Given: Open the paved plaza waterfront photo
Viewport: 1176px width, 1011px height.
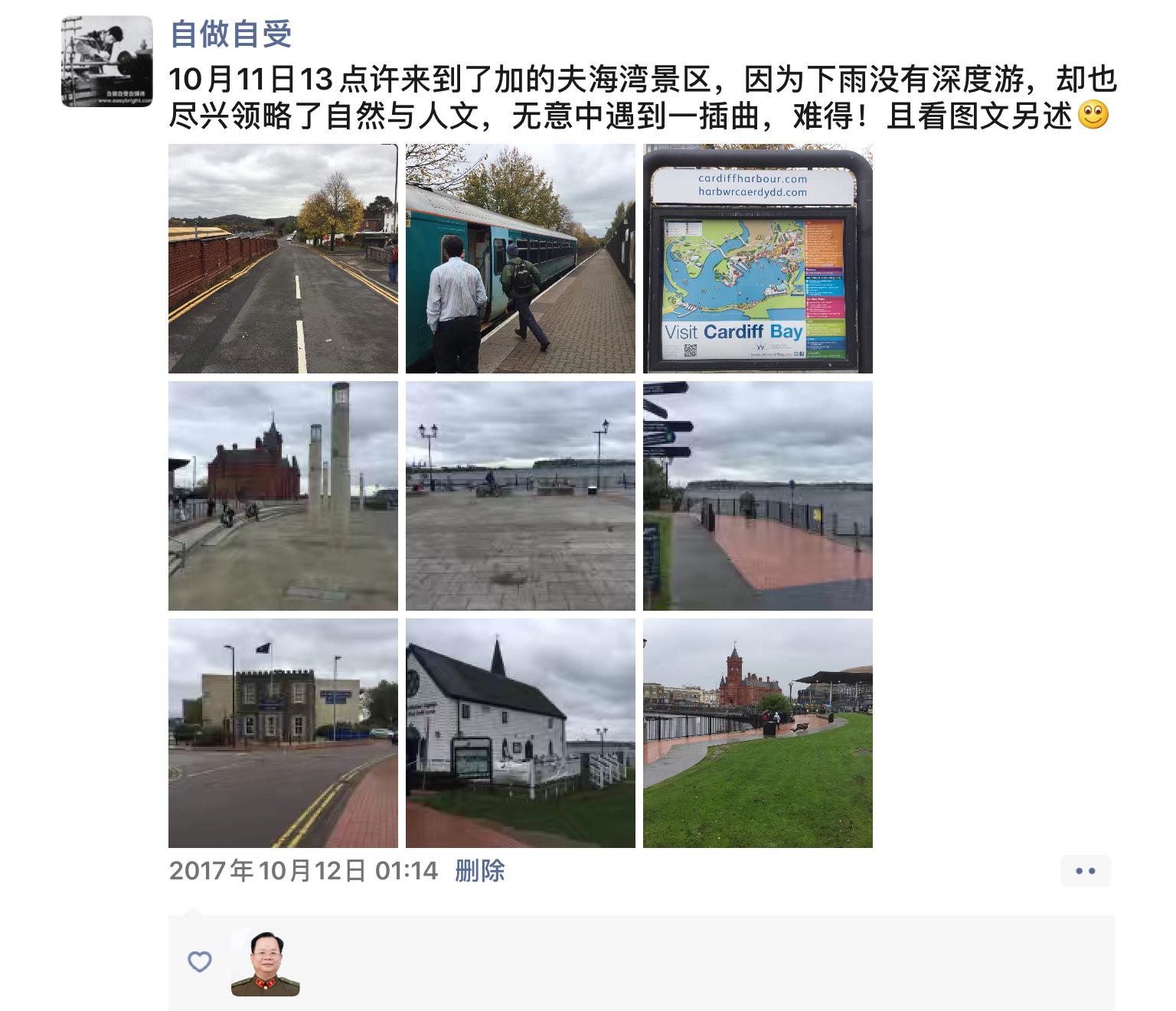Looking at the screenshot, I should 521,496.
